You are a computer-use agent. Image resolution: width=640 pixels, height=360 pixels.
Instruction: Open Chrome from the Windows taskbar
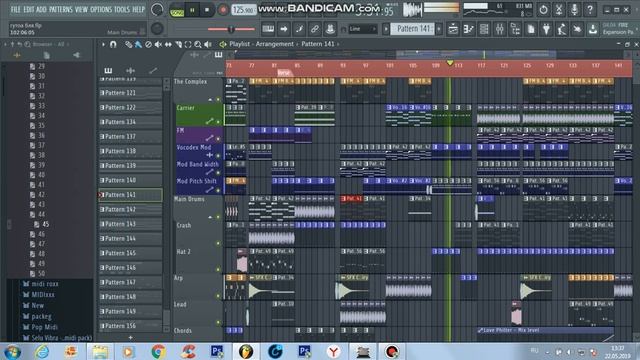158,351
